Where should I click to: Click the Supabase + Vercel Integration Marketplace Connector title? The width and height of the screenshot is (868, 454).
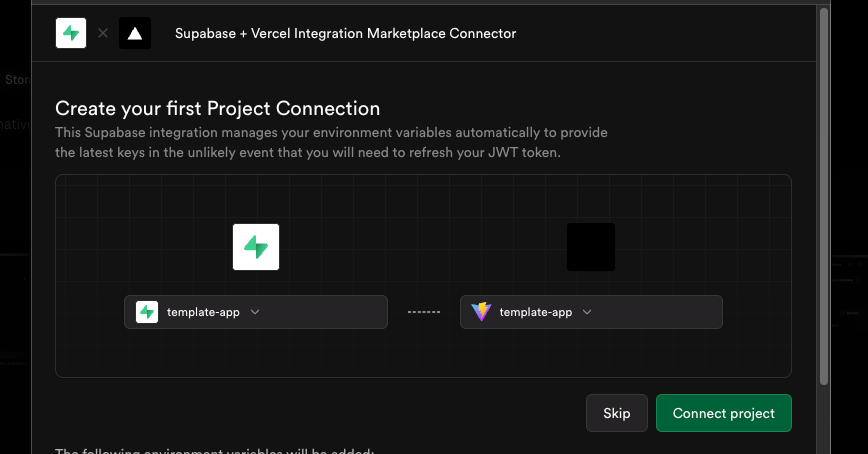coord(345,33)
